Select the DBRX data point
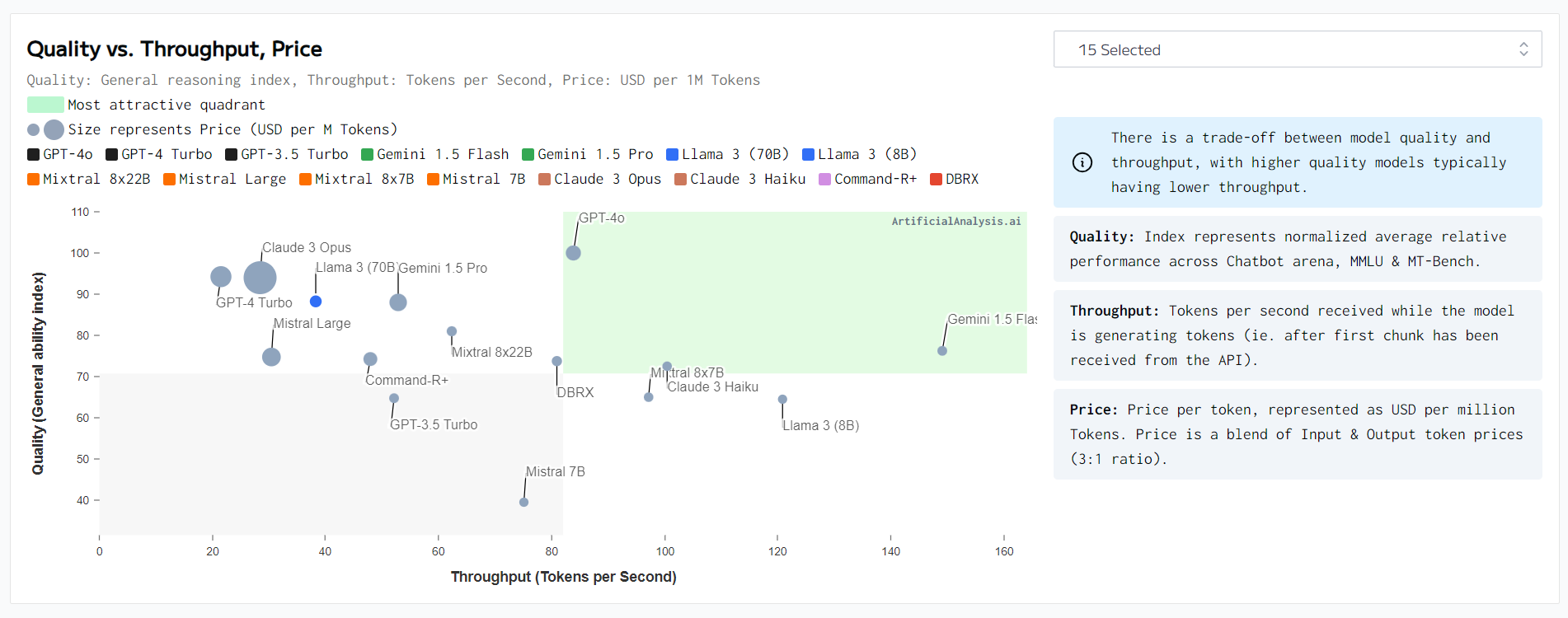This screenshot has width=1568, height=618. pyautogui.click(x=557, y=361)
